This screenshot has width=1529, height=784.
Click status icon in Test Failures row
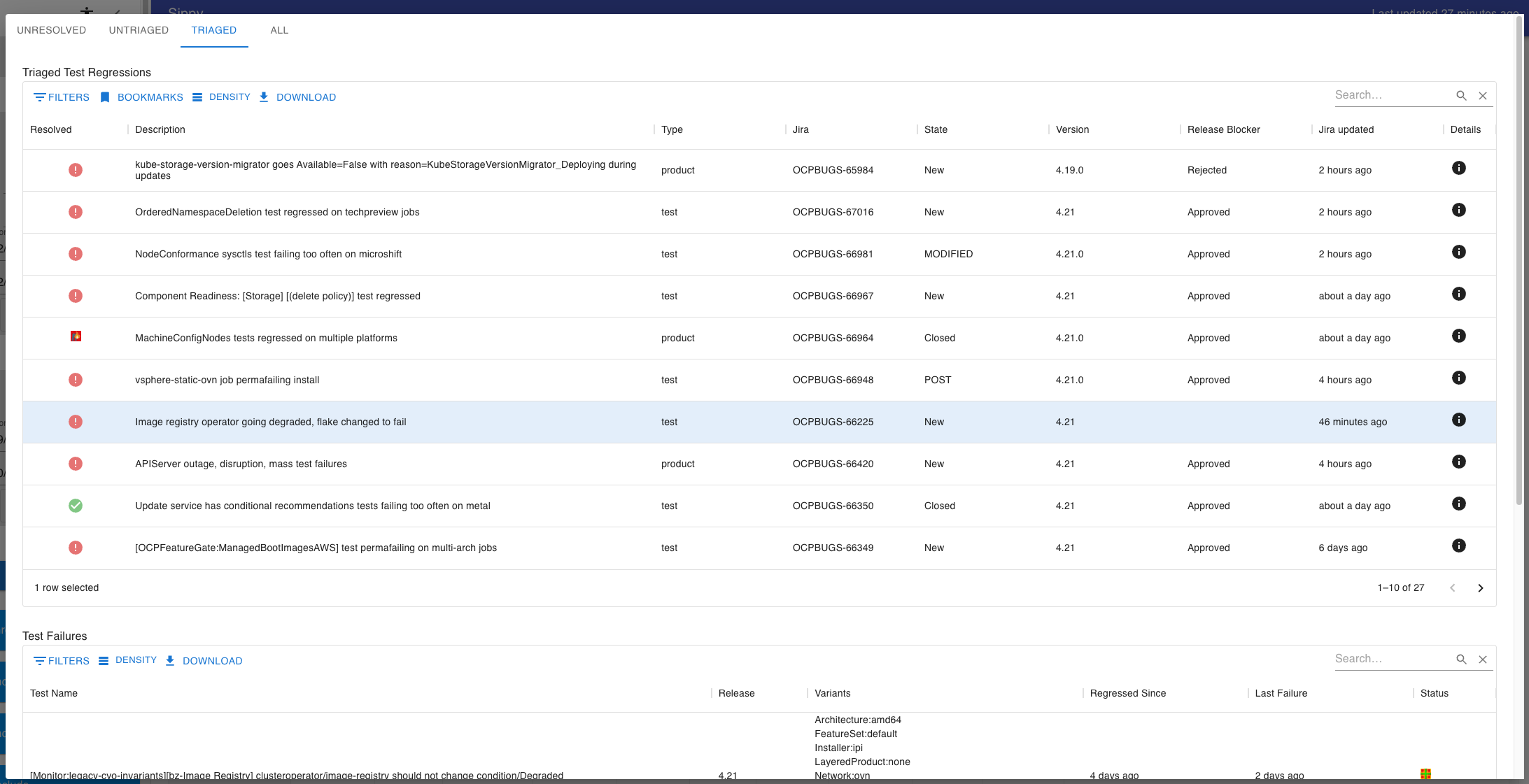coord(1425,774)
